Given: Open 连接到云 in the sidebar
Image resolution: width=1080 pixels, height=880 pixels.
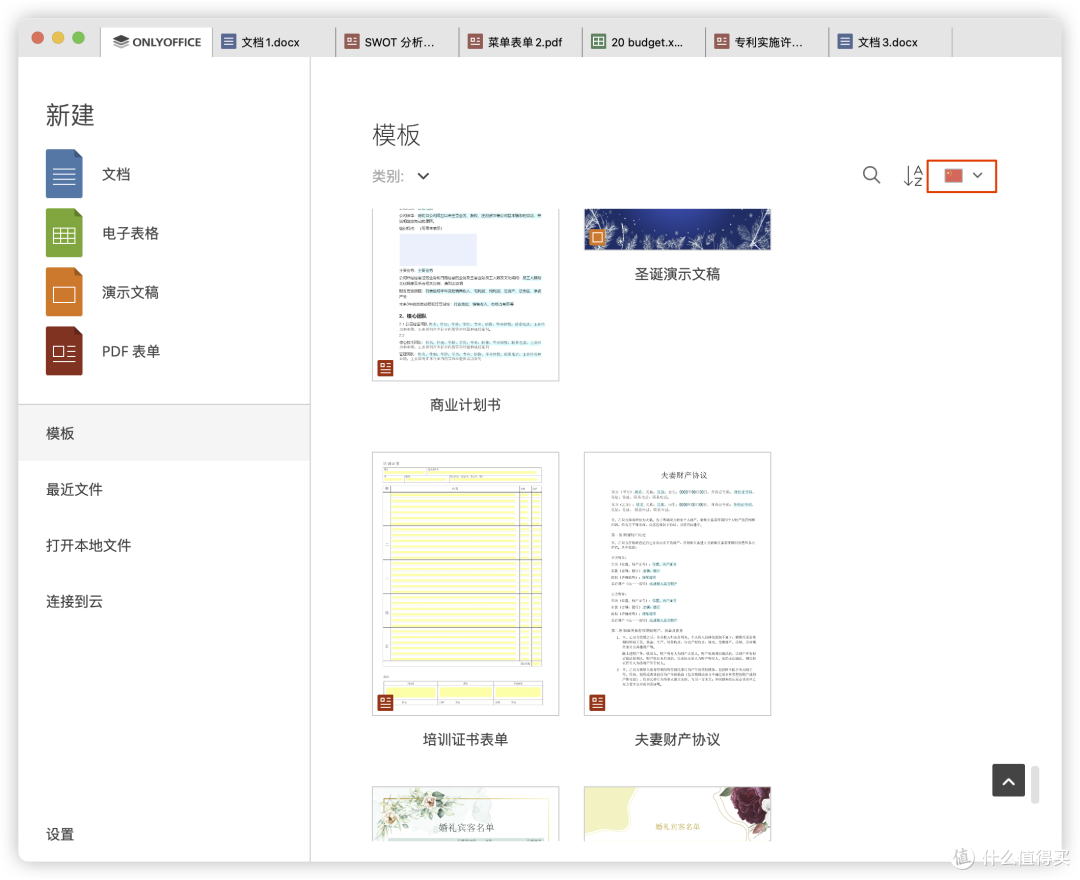Looking at the screenshot, I should [x=164, y=601].
